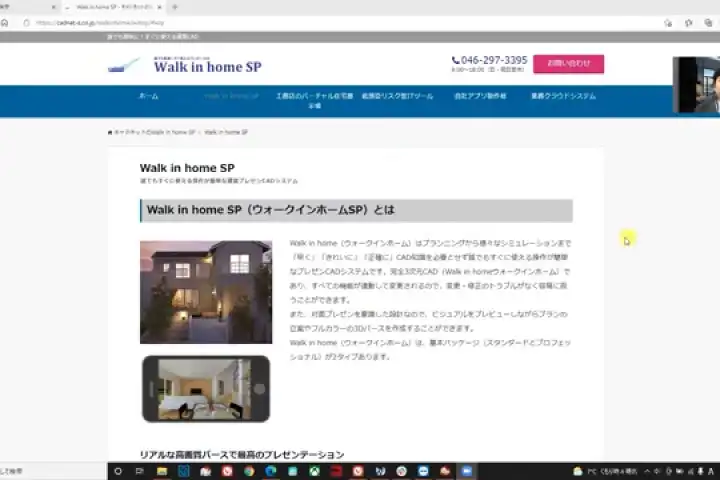
Task: Click the Cortana circle icon on taskbar
Action: (x=118, y=471)
